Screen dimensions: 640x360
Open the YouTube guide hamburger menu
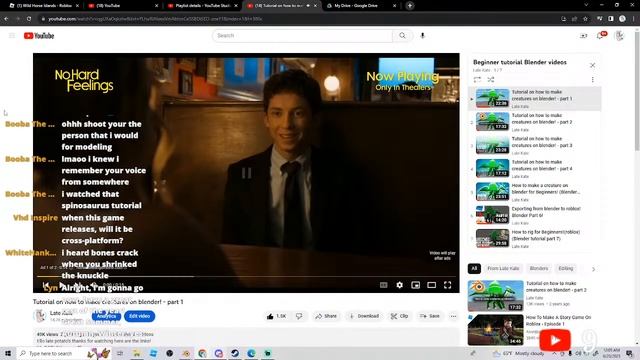12,36
